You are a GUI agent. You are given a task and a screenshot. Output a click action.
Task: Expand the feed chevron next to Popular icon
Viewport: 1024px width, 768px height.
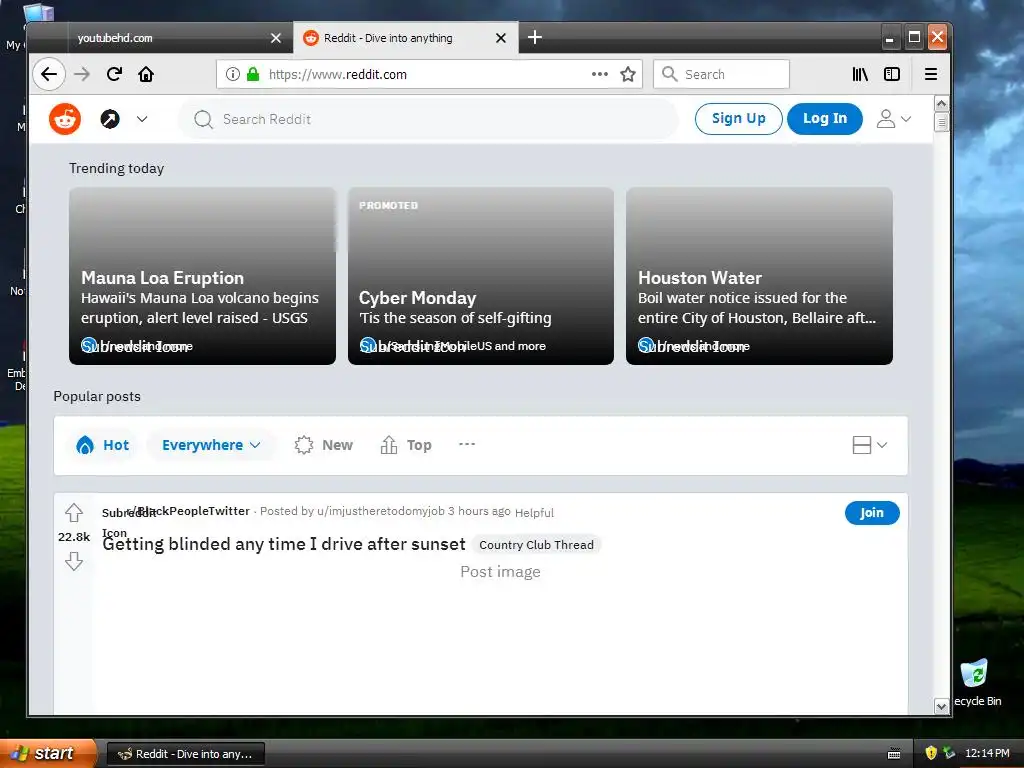pos(142,119)
